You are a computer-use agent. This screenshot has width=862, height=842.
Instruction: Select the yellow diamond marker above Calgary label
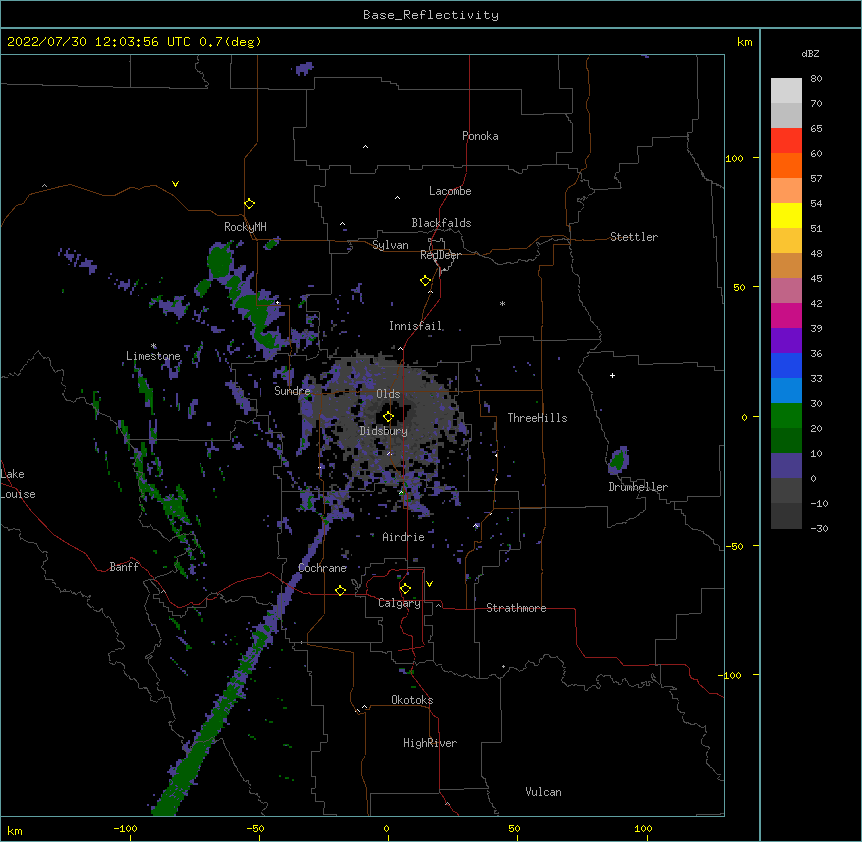click(405, 589)
